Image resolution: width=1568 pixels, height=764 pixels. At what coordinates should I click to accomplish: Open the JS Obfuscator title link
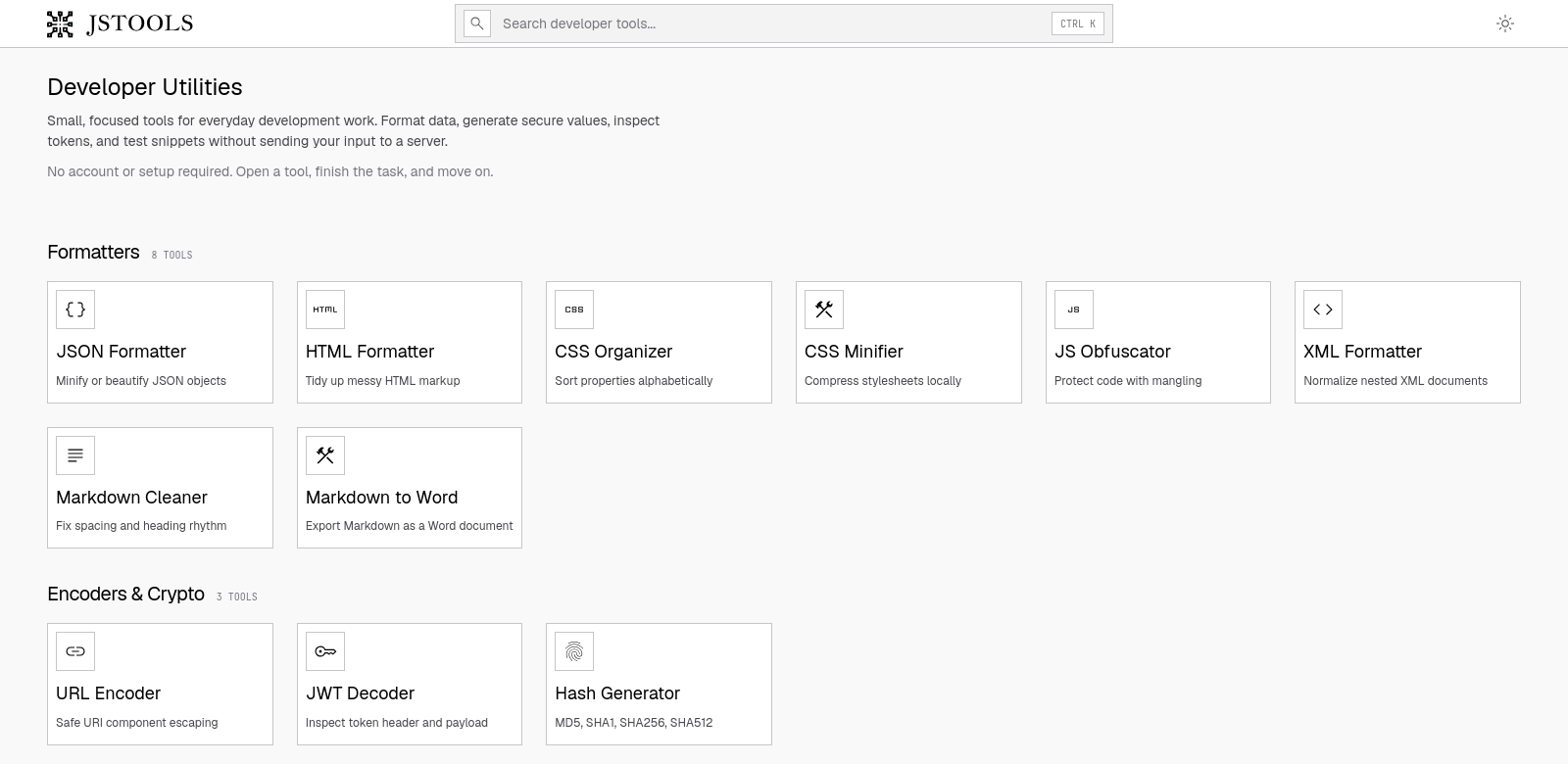tap(1112, 352)
